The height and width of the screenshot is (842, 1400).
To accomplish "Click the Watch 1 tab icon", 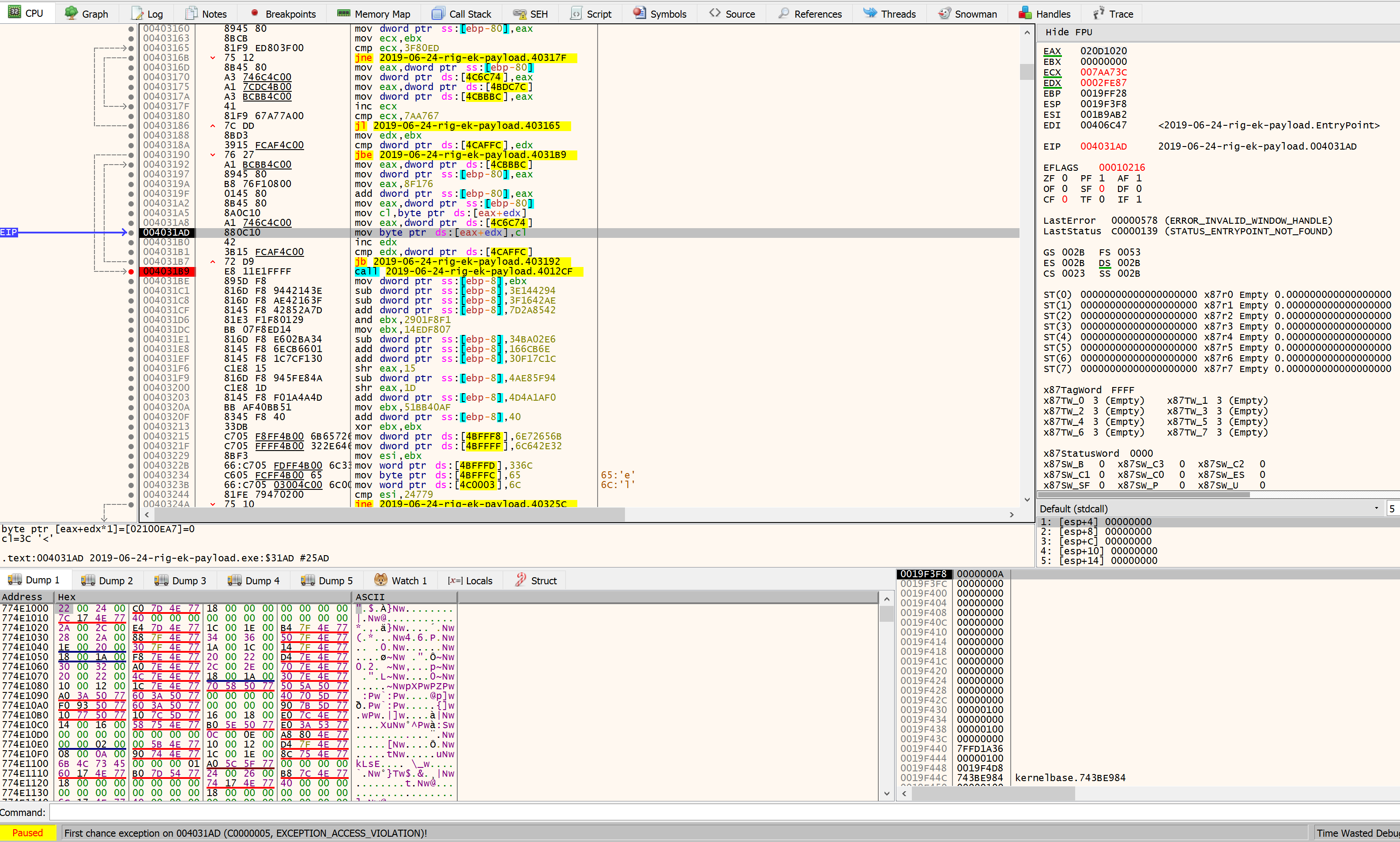I will tap(381, 580).
